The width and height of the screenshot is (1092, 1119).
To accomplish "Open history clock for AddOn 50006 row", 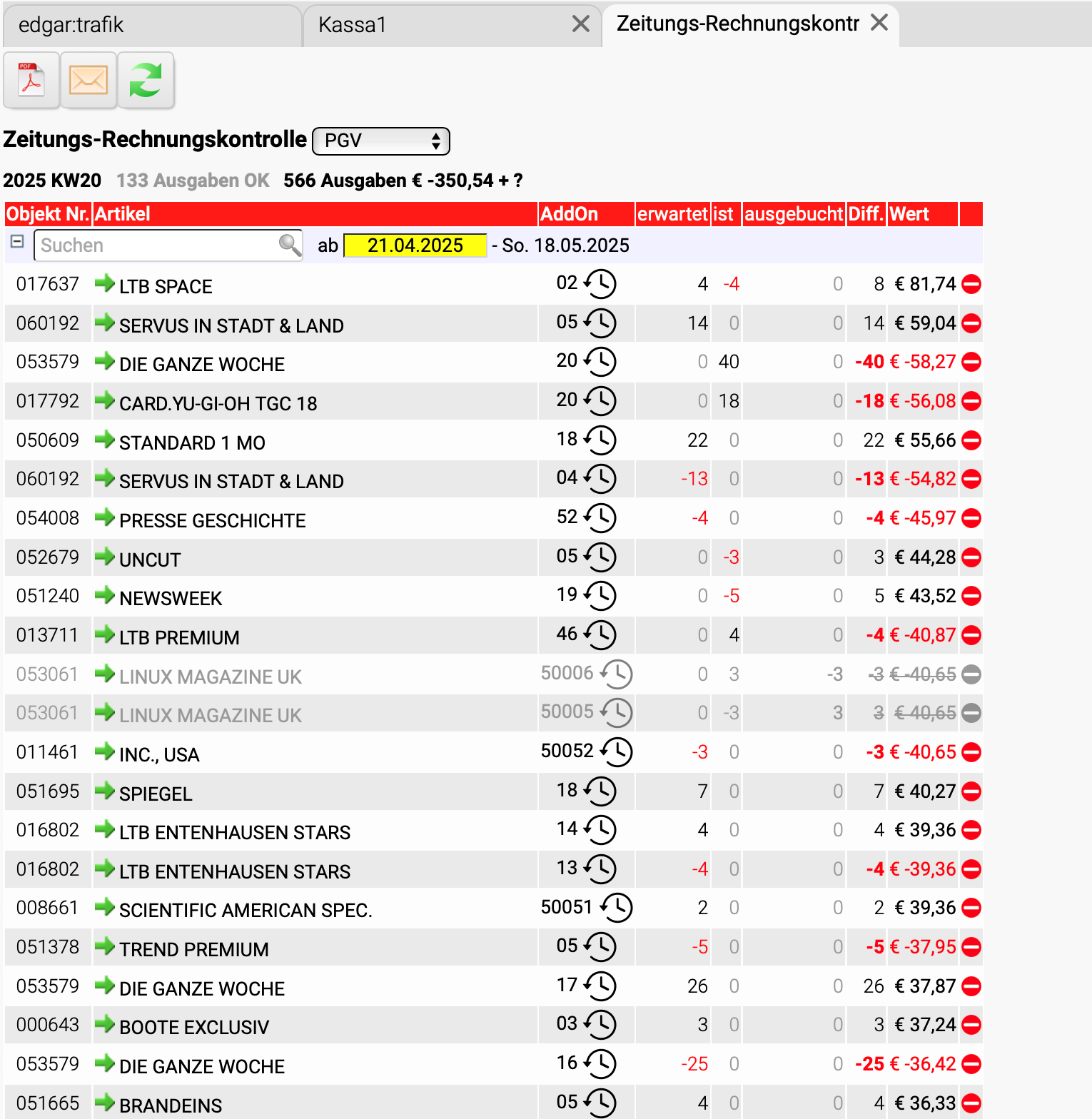I will click(x=616, y=674).
